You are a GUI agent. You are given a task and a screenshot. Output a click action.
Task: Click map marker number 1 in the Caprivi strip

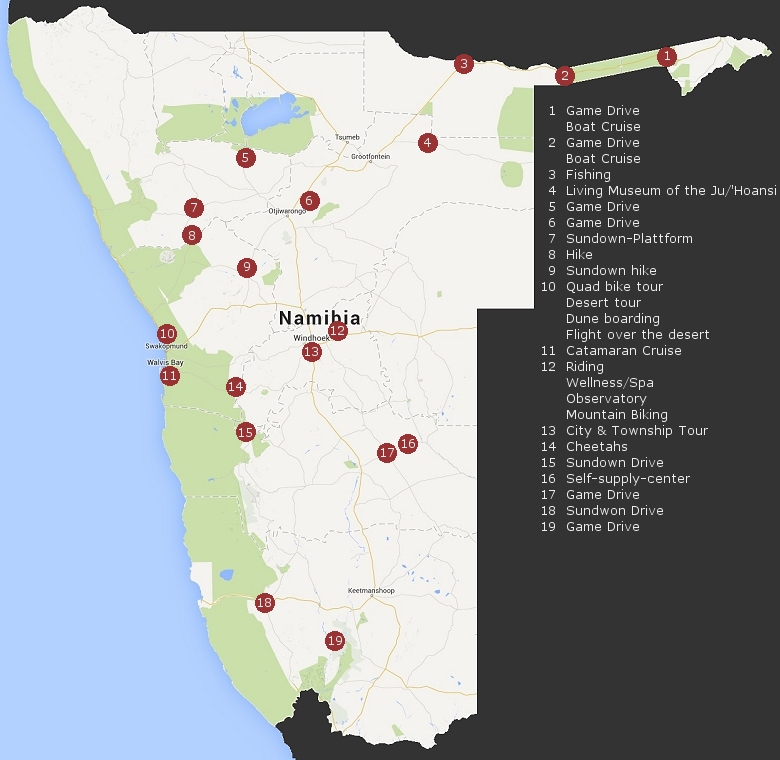point(667,56)
